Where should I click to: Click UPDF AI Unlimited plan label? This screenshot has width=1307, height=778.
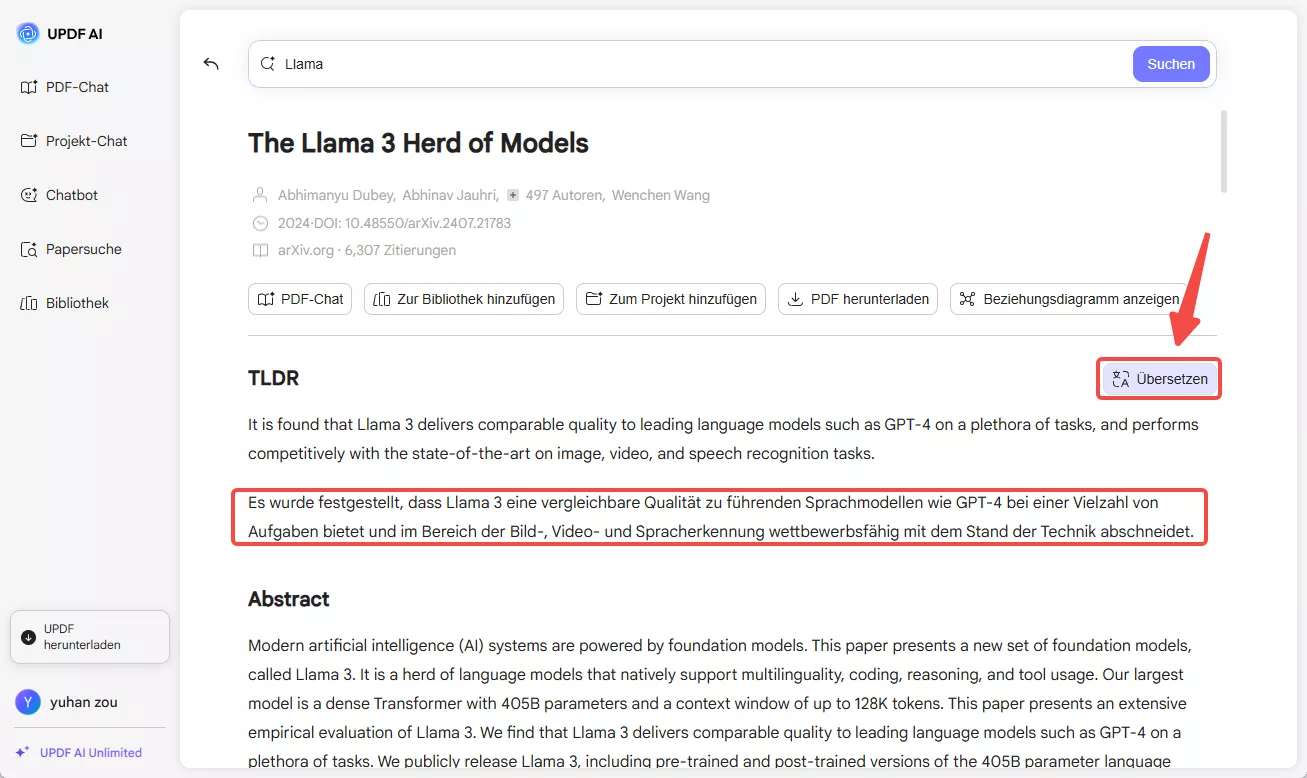pyautogui.click(x=91, y=752)
